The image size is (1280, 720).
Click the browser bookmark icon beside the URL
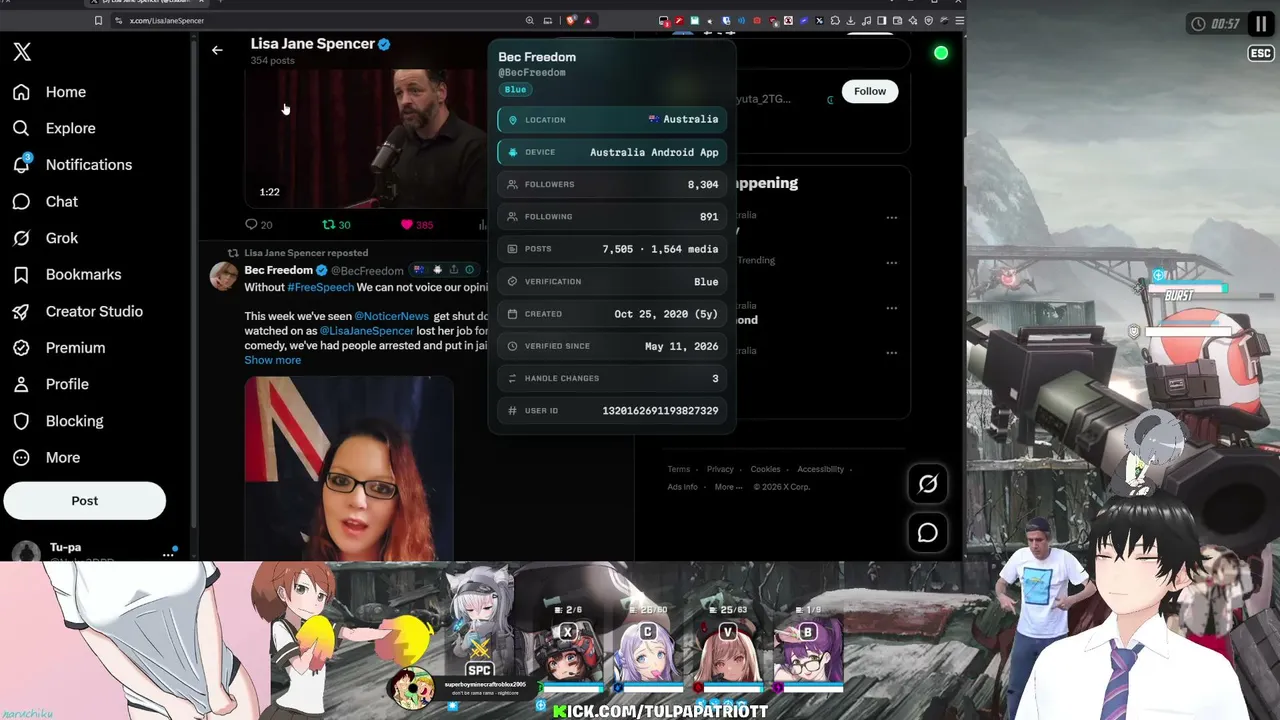(98, 20)
